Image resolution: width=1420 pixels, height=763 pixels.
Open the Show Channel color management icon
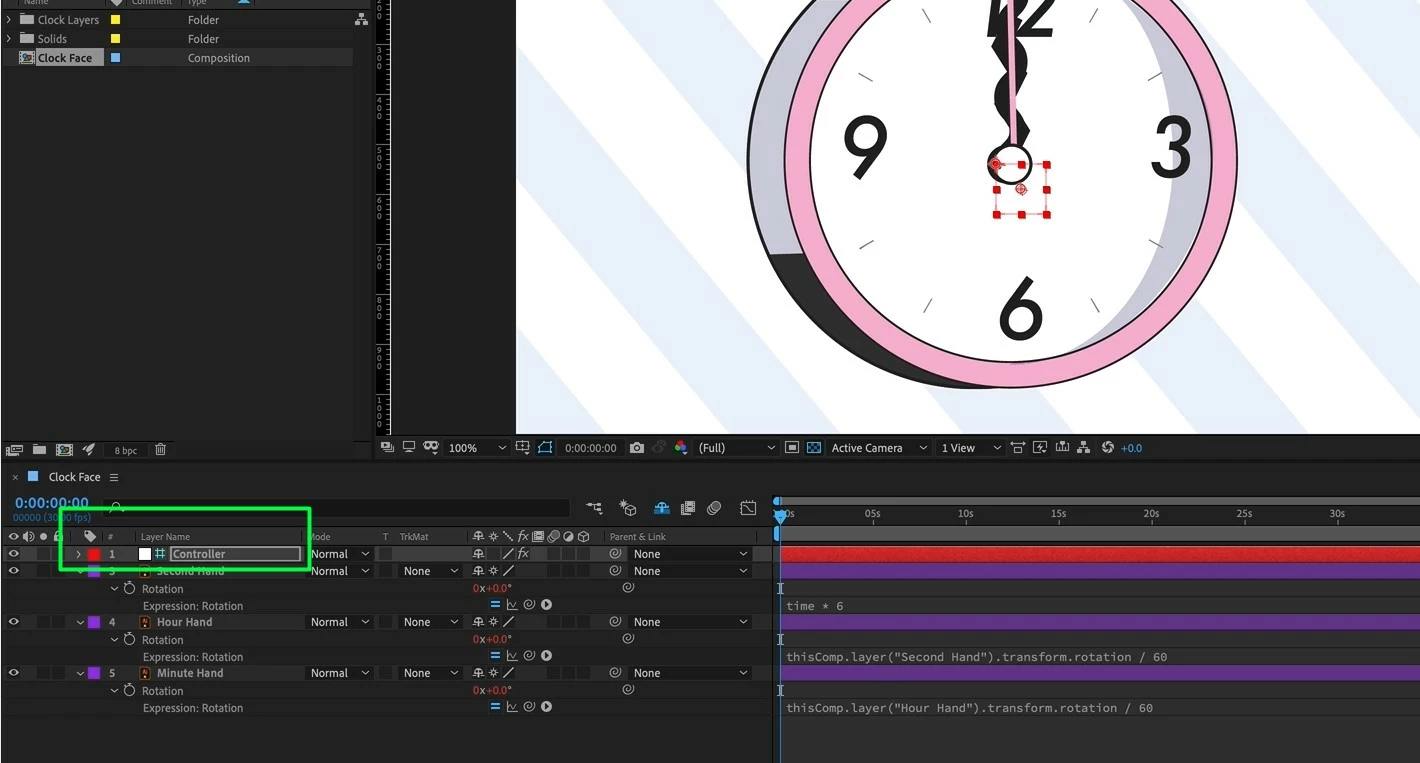point(681,448)
